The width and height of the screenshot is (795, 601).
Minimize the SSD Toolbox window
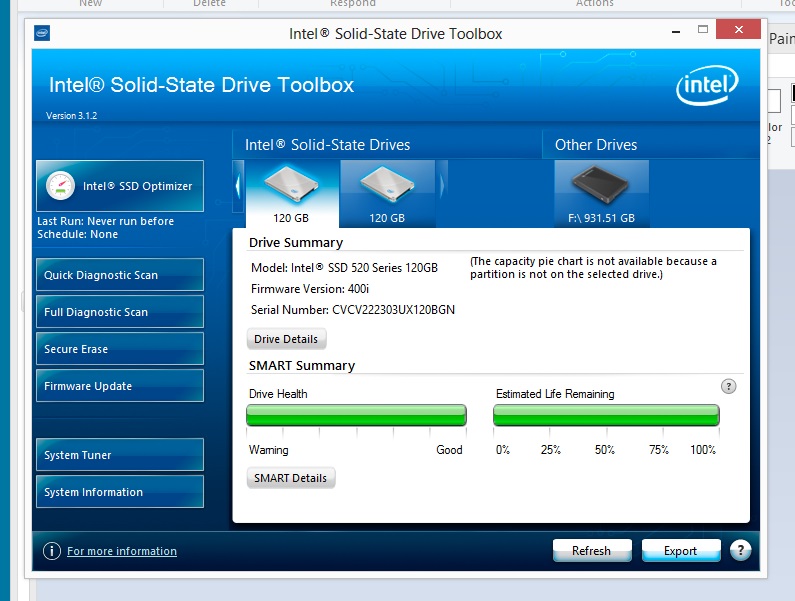click(676, 31)
